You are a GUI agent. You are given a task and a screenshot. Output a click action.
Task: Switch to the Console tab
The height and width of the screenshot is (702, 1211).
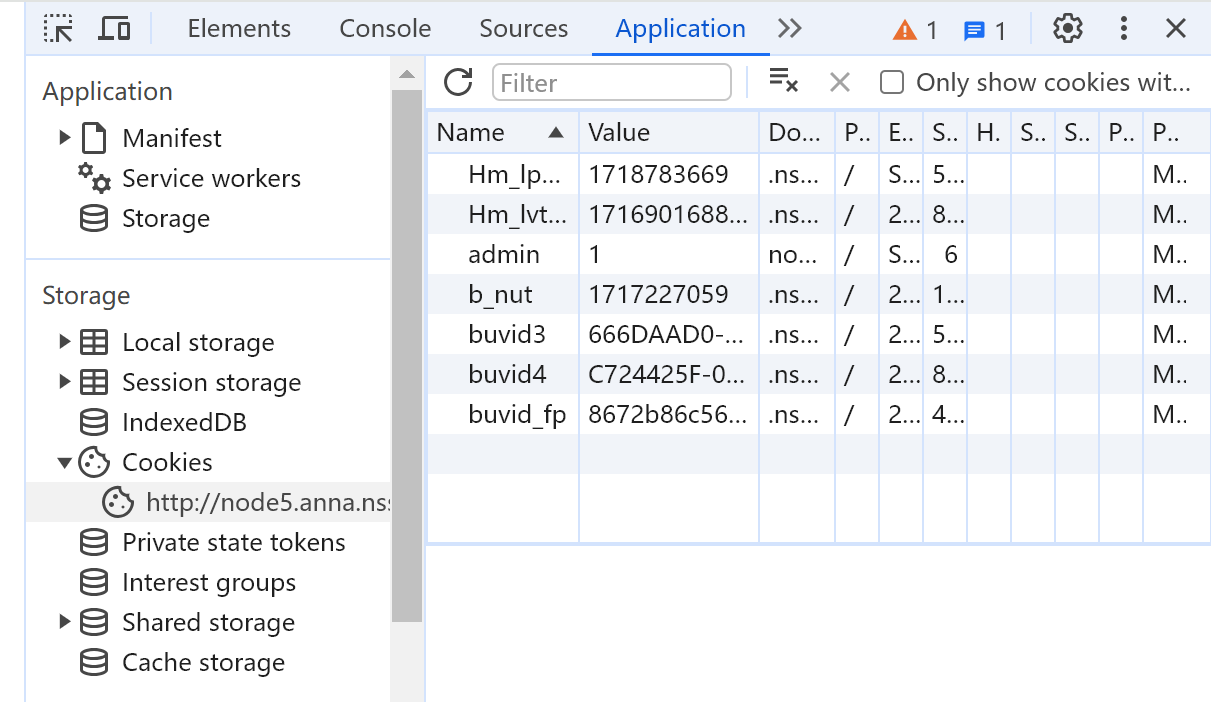tap(385, 29)
